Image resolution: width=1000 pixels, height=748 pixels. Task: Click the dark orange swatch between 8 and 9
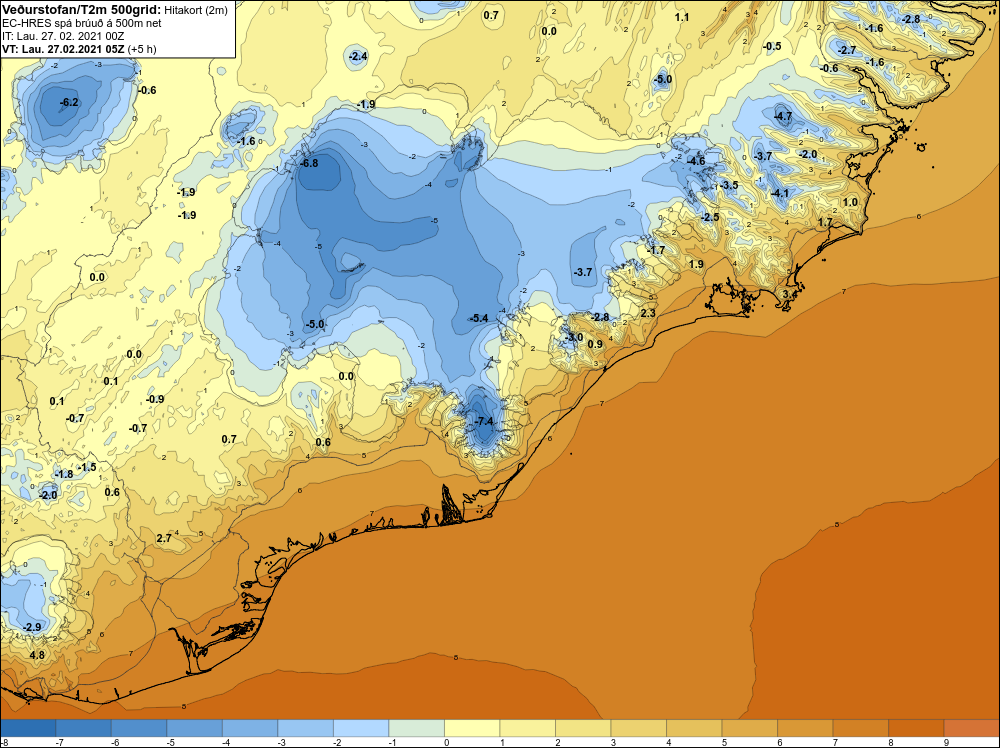[x=916, y=728]
